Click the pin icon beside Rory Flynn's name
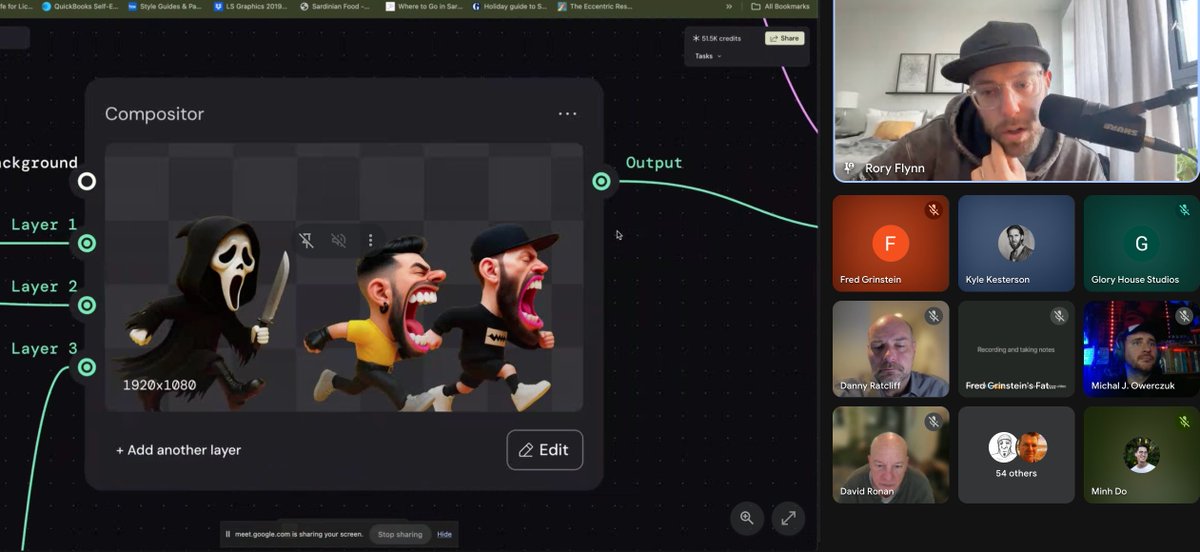 (849, 168)
